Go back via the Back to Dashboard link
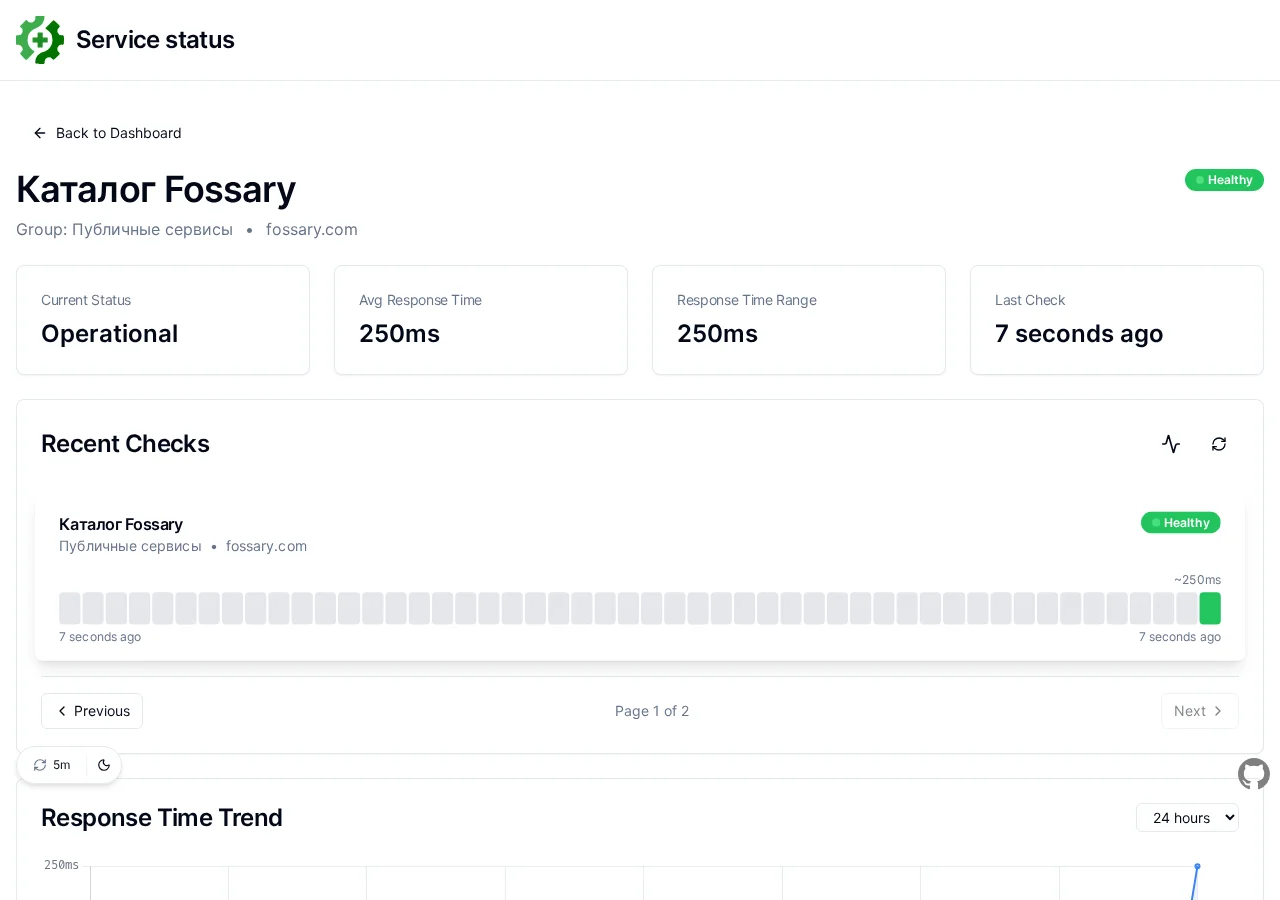Screen dimensions: 1280x900 [108, 133]
